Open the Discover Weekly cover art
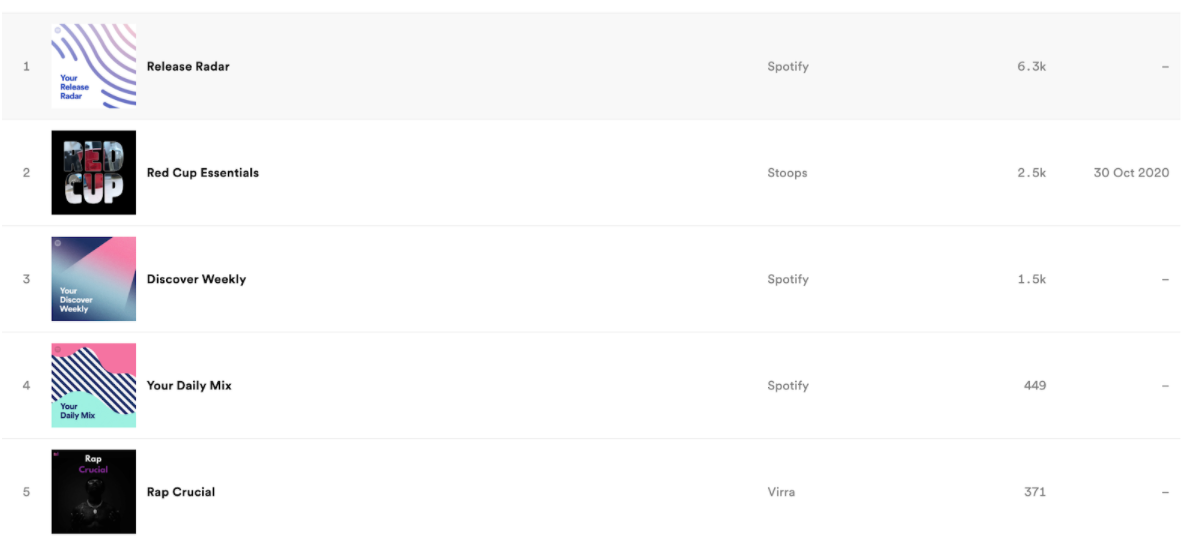This screenshot has height=560, width=1192. [x=94, y=279]
